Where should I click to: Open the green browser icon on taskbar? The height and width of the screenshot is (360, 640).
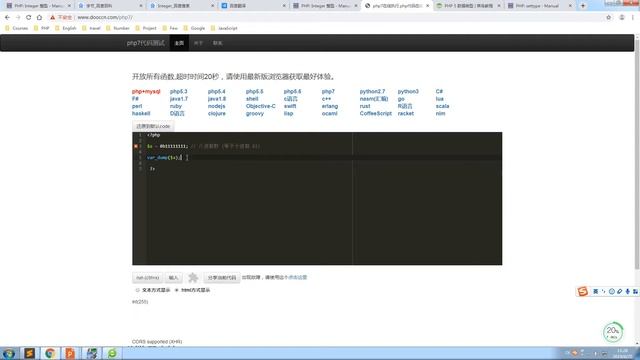(x=112, y=353)
